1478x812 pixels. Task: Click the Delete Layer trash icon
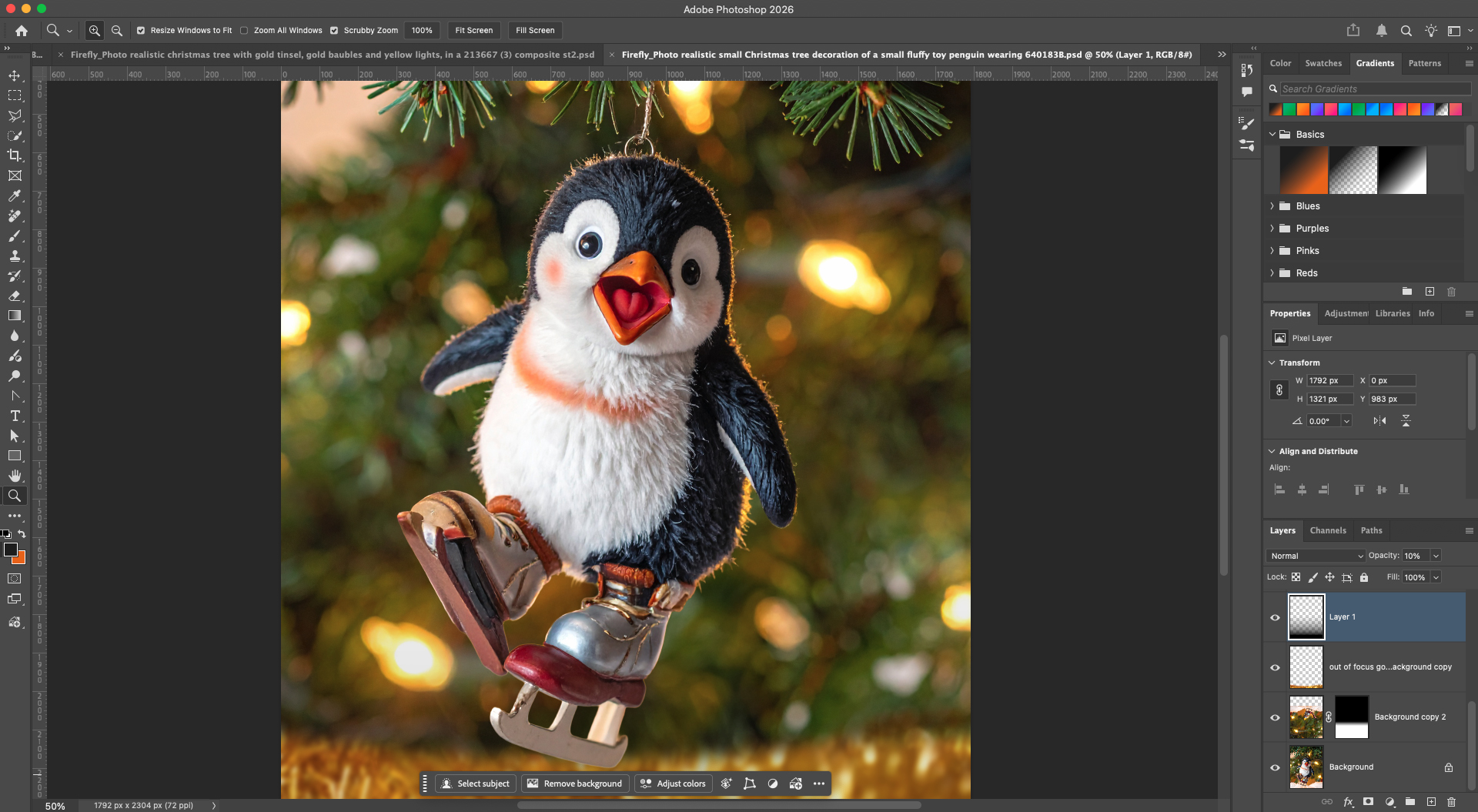pos(1451,801)
